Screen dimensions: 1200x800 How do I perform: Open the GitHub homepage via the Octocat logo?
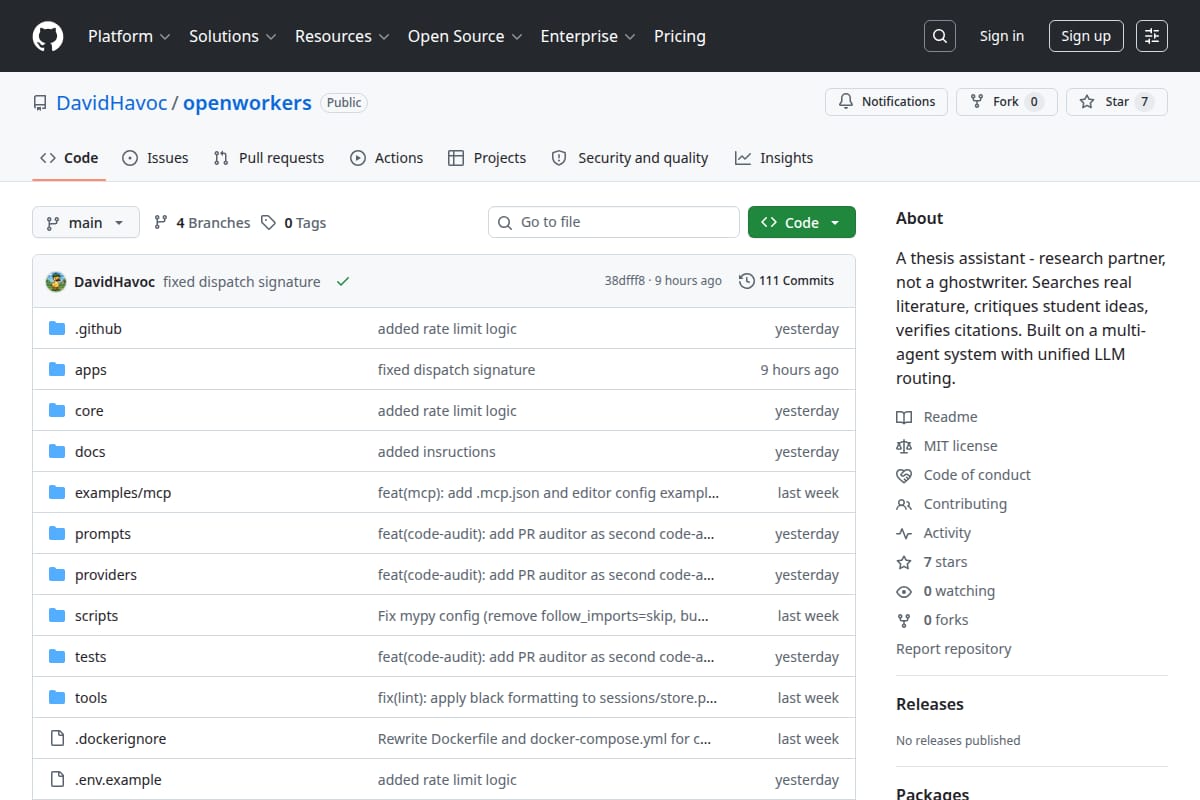click(x=48, y=36)
